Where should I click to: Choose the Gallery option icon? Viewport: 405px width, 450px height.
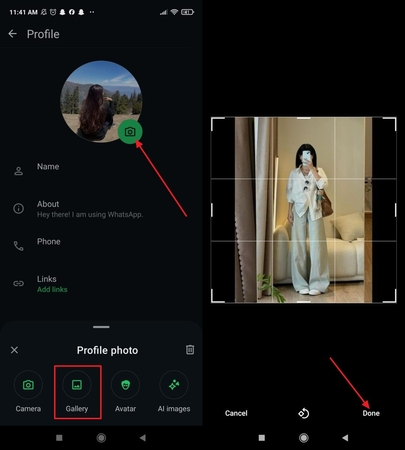point(77,385)
